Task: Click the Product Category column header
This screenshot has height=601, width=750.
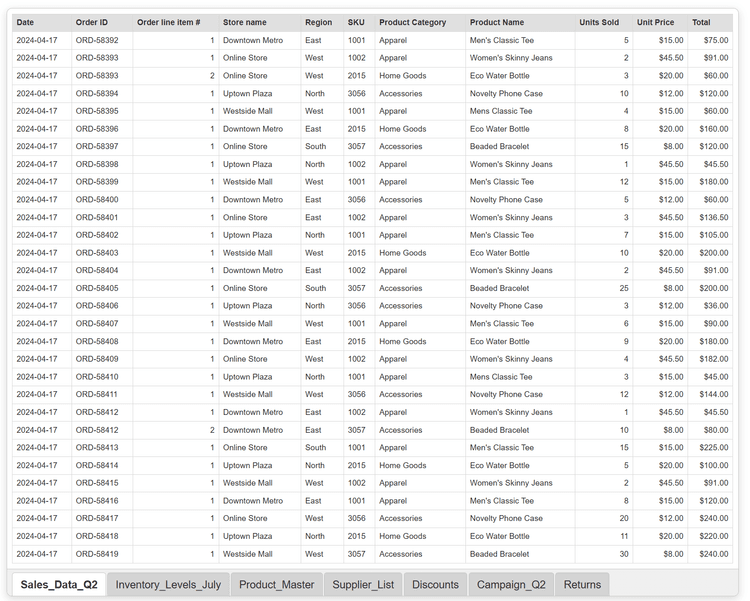Action: point(420,22)
